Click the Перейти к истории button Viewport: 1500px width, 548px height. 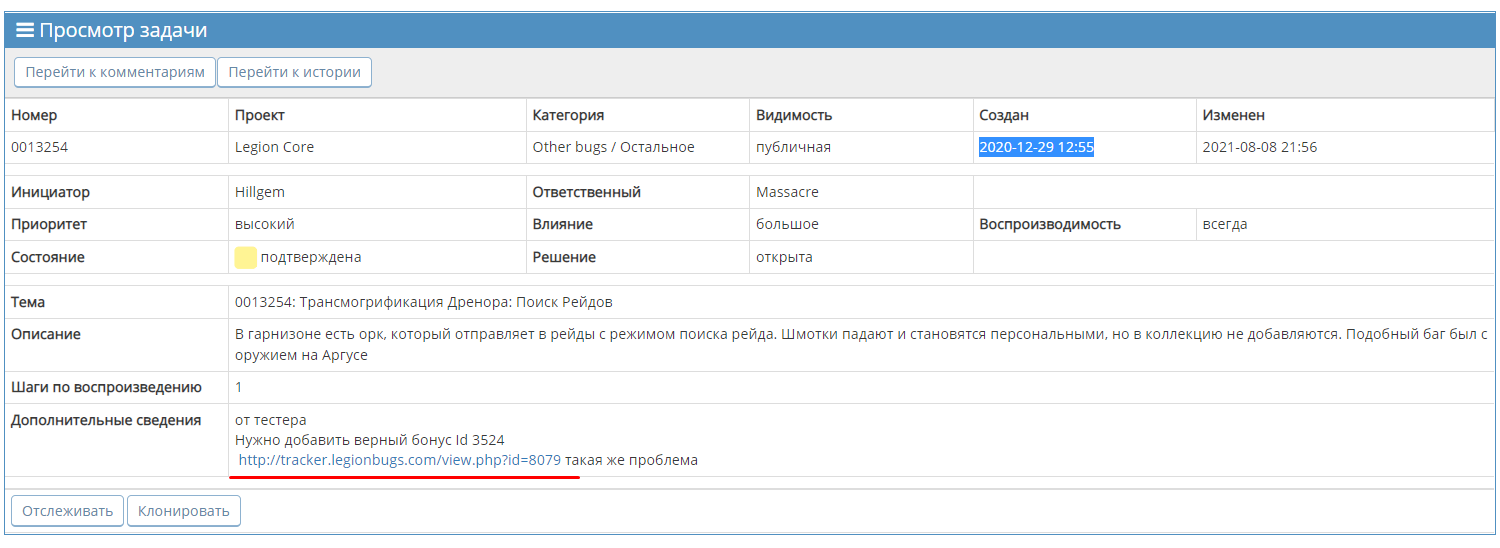(294, 72)
